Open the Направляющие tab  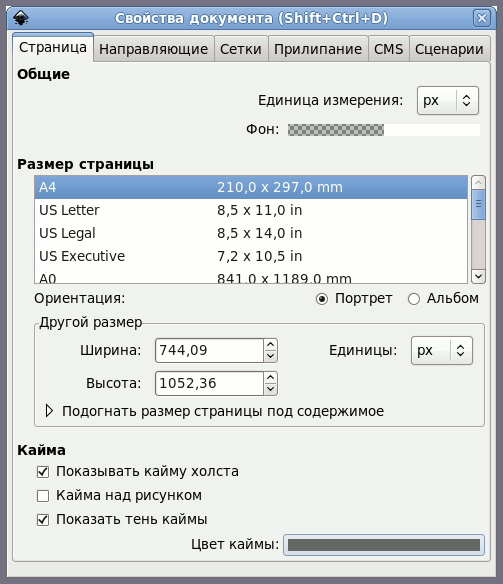(153, 49)
